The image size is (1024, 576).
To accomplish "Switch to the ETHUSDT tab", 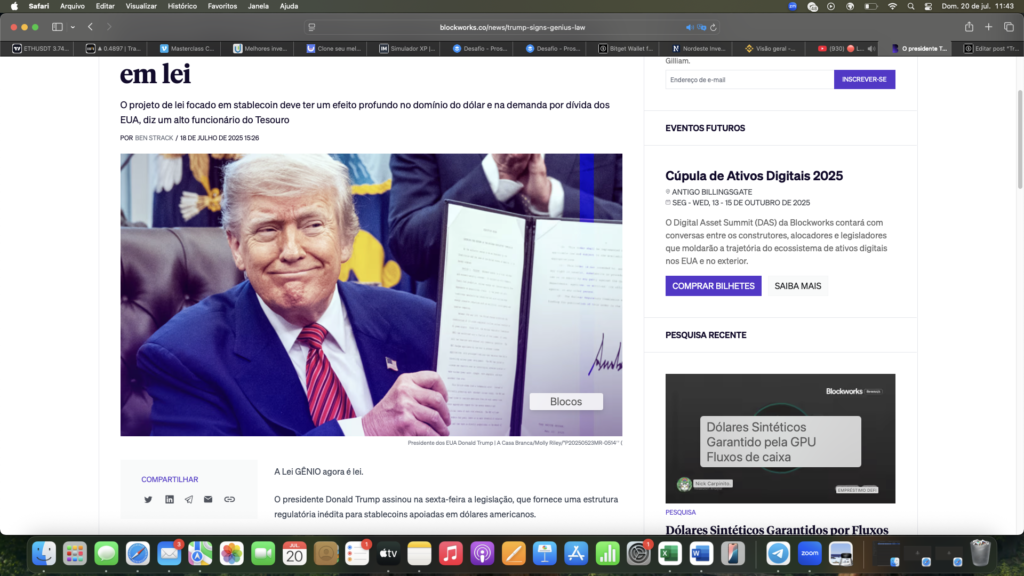I will click(x=40, y=48).
